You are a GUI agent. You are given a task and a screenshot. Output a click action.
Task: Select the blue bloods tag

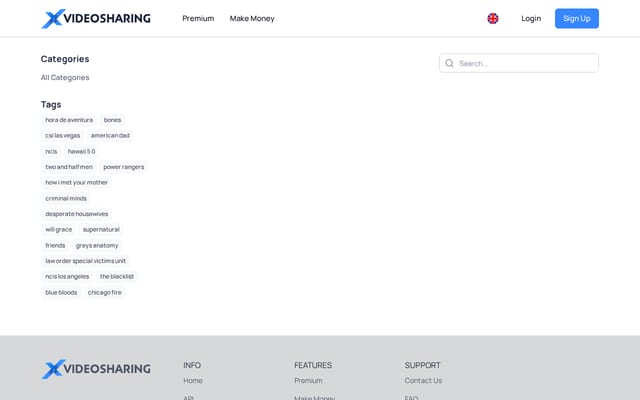pos(61,293)
